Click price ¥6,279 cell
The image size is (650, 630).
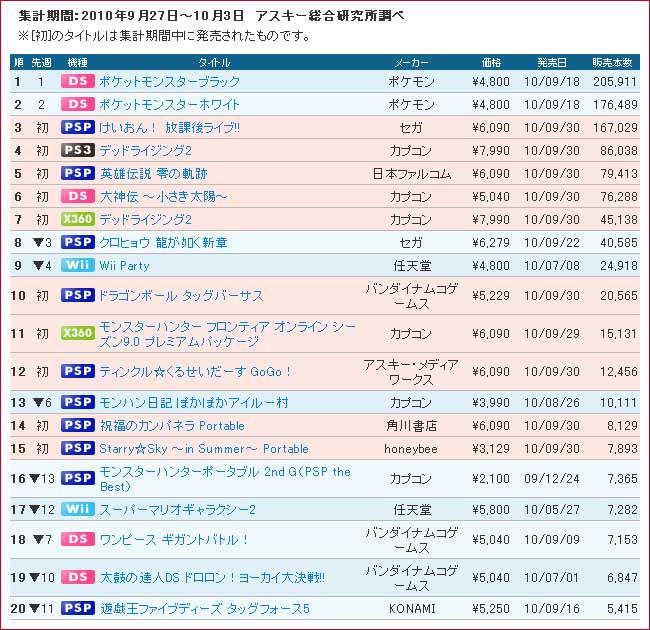pos(491,242)
